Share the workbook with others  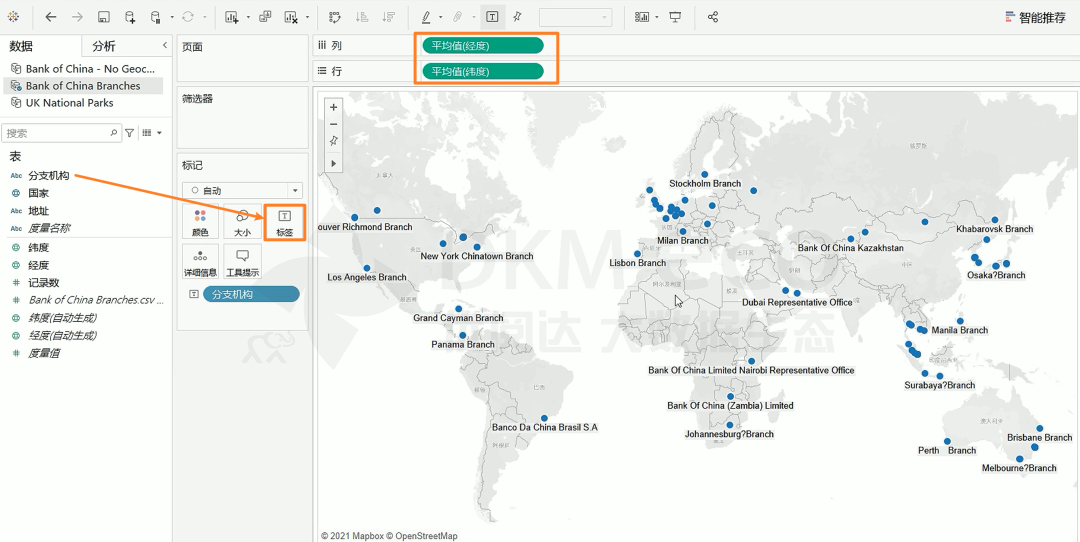pyautogui.click(x=713, y=17)
